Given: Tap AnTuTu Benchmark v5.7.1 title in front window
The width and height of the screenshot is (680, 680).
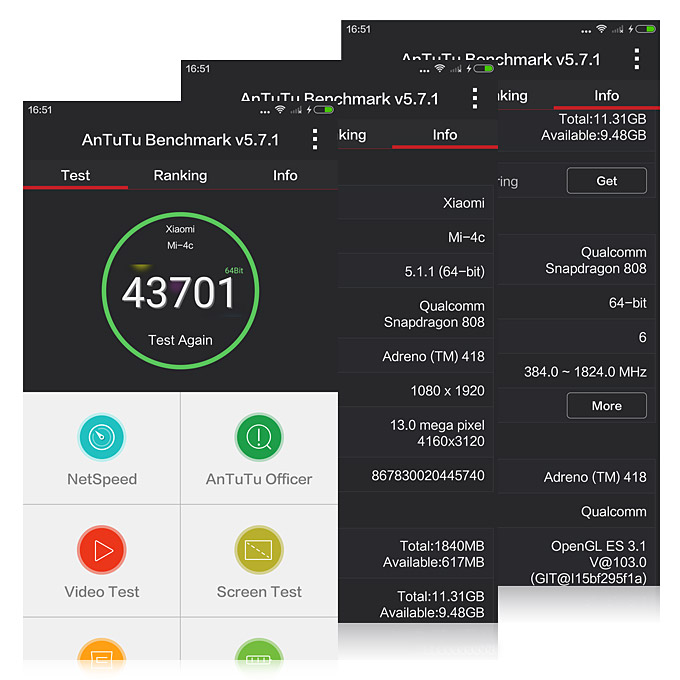Looking at the screenshot, I should click(x=180, y=140).
